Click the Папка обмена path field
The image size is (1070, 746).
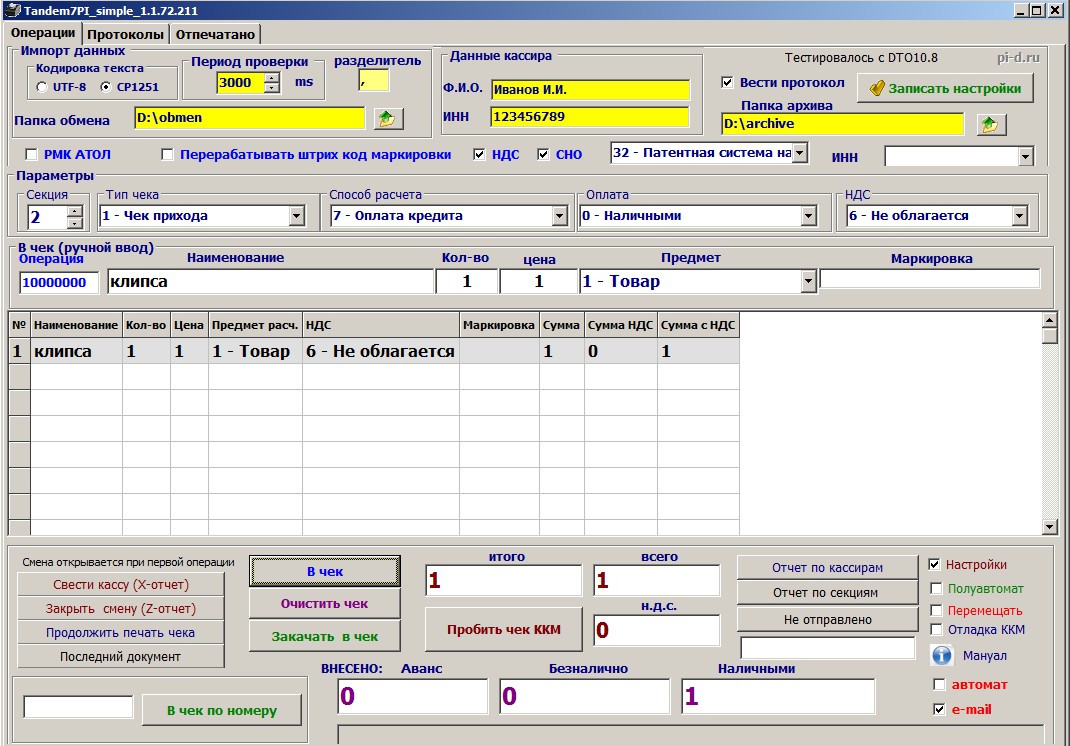pos(249,118)
